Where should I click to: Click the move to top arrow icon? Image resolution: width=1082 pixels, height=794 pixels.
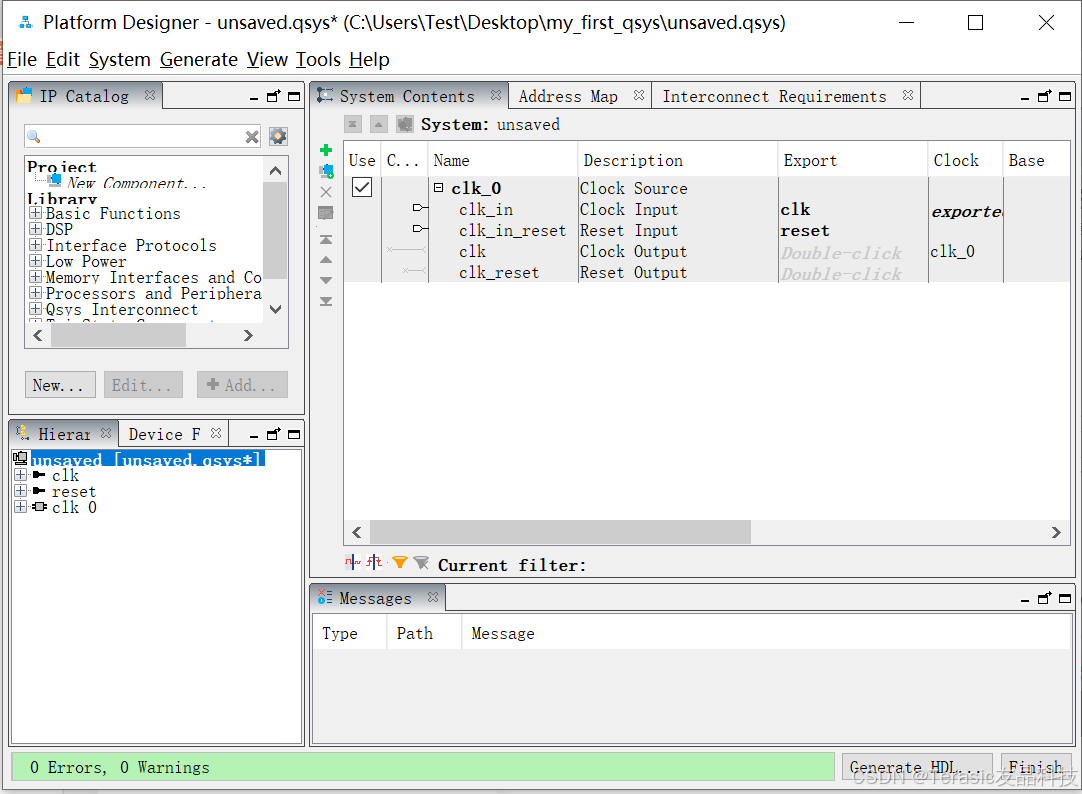(326, 239)
